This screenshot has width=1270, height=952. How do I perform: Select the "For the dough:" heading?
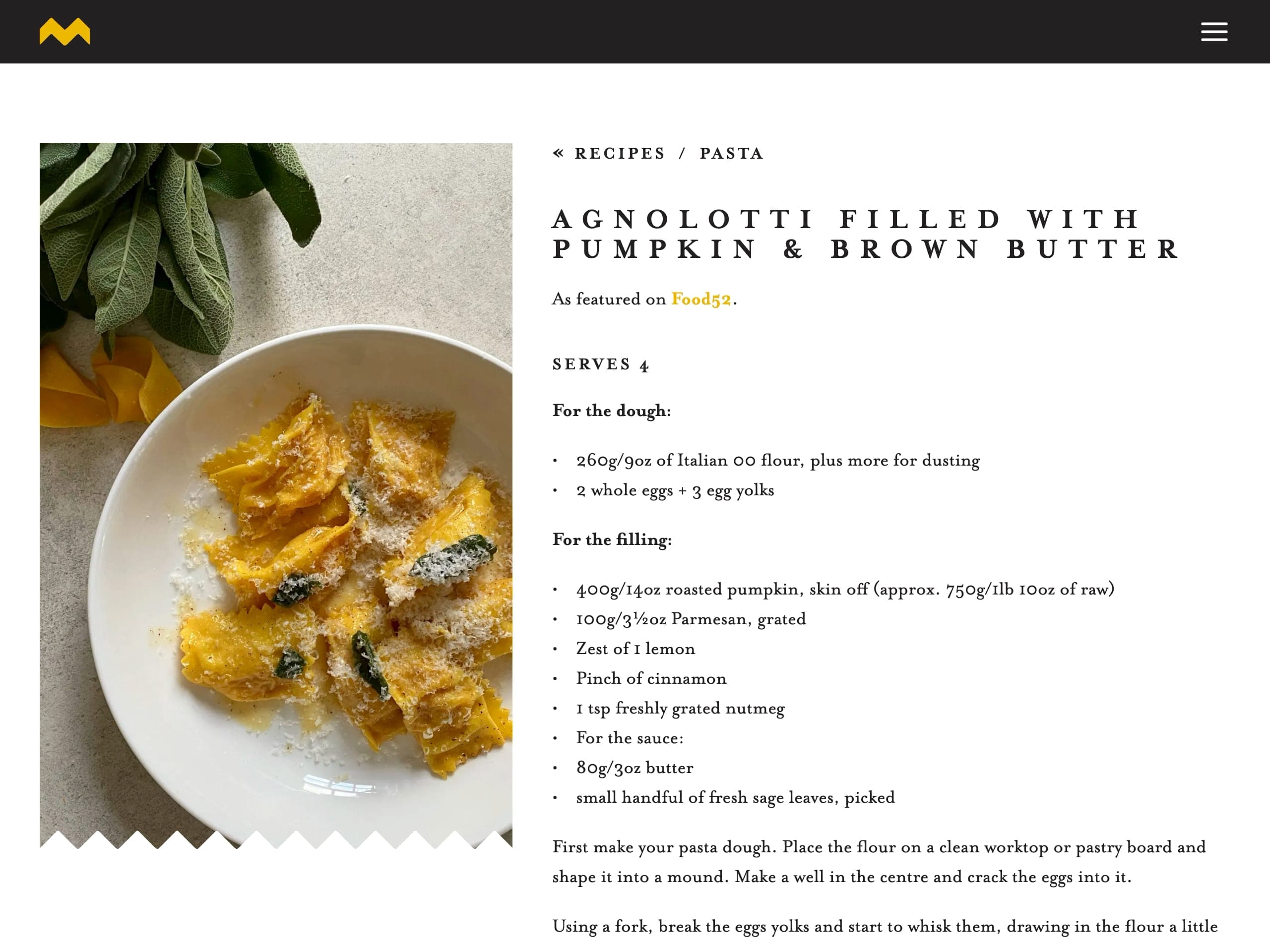point(612,411)
